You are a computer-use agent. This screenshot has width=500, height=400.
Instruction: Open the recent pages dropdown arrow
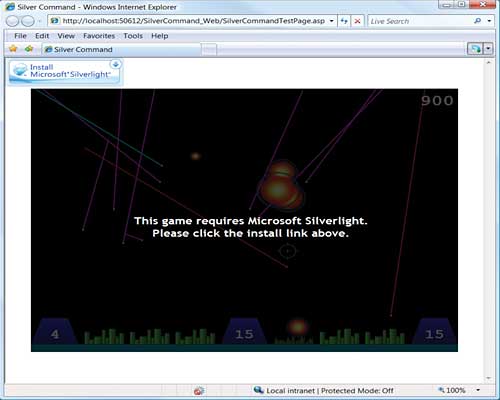tap(39, 21)
